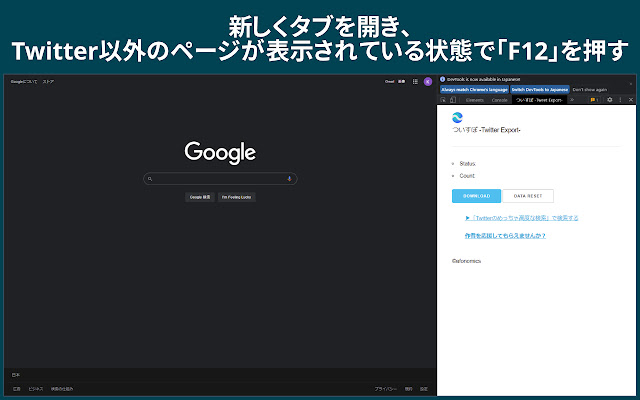640x400 pixels.
Task: Open DevTools settings gear
Action: point(609,100)
